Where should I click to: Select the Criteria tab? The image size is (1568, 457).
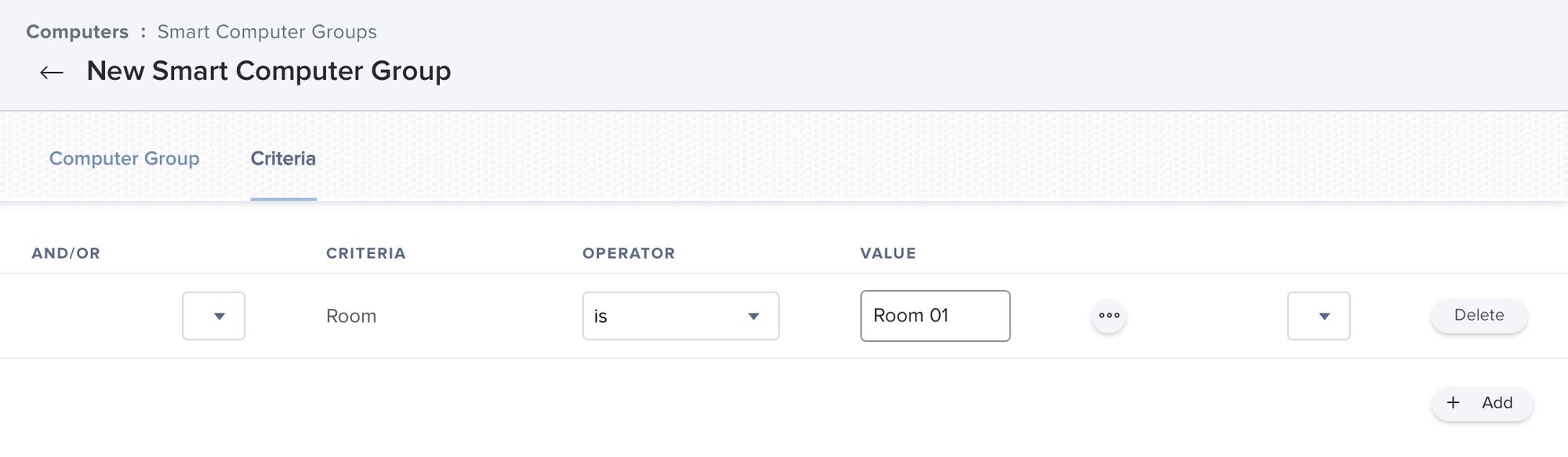pyautogui.click(x=283, y=158)
